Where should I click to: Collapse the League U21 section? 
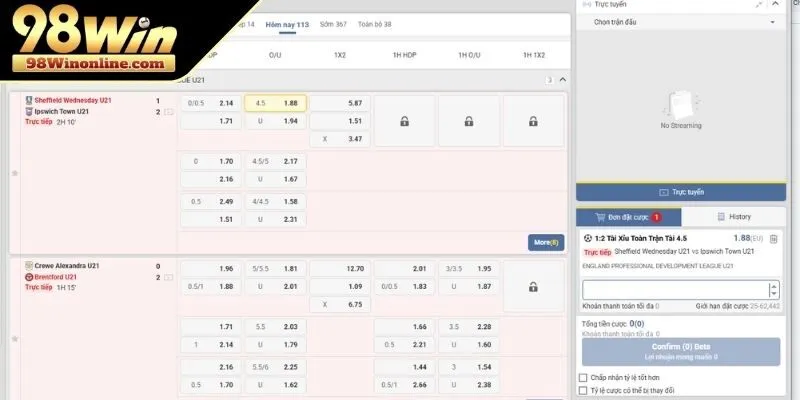pyautogui.click(x=562, y=80)
